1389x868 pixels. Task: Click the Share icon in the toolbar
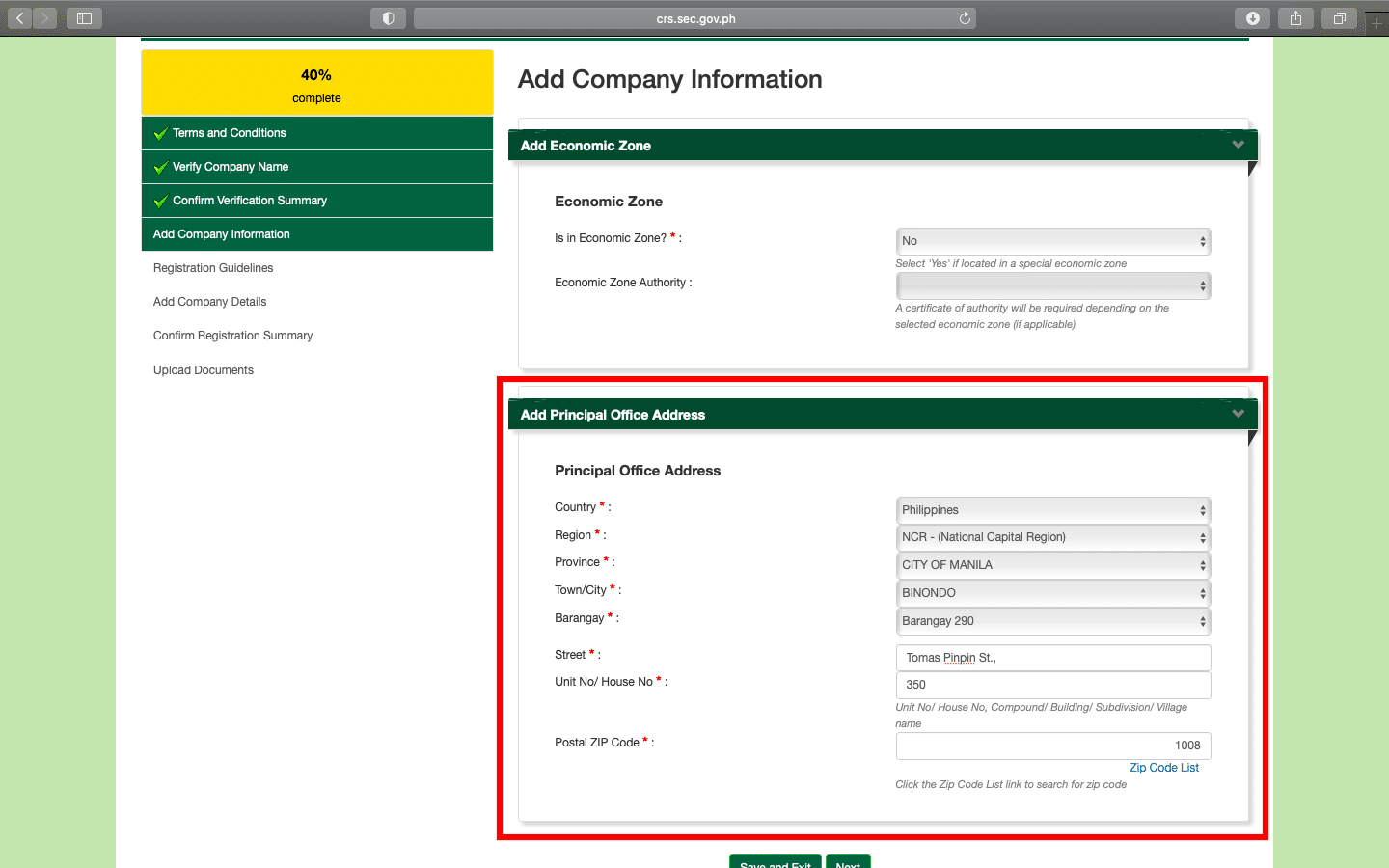(1295, 18)
